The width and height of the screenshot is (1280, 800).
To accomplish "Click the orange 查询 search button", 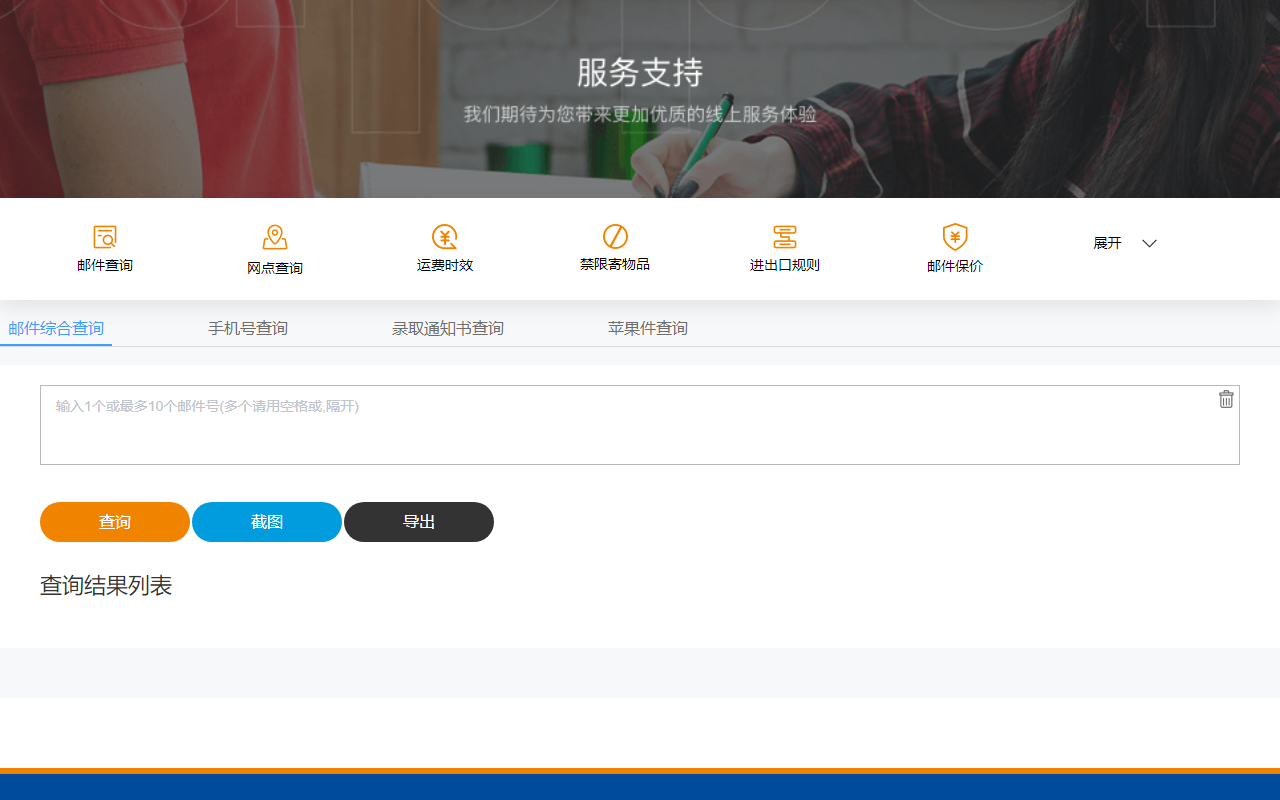I will point(114,521).
